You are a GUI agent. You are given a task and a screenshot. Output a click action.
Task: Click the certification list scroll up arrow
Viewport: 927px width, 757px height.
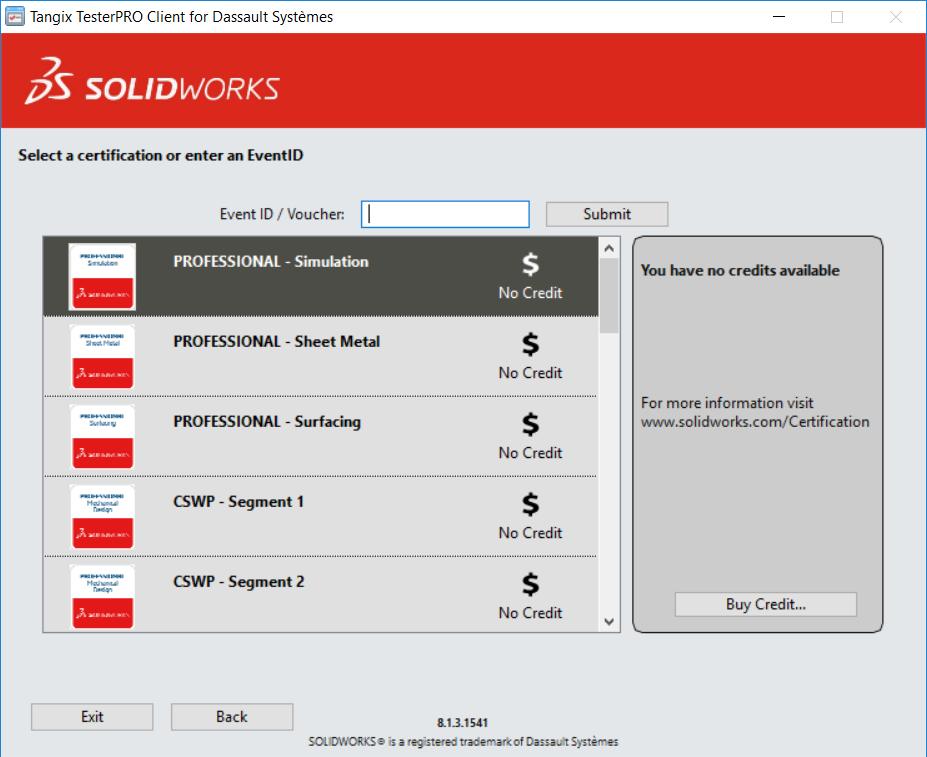point(609,248)
